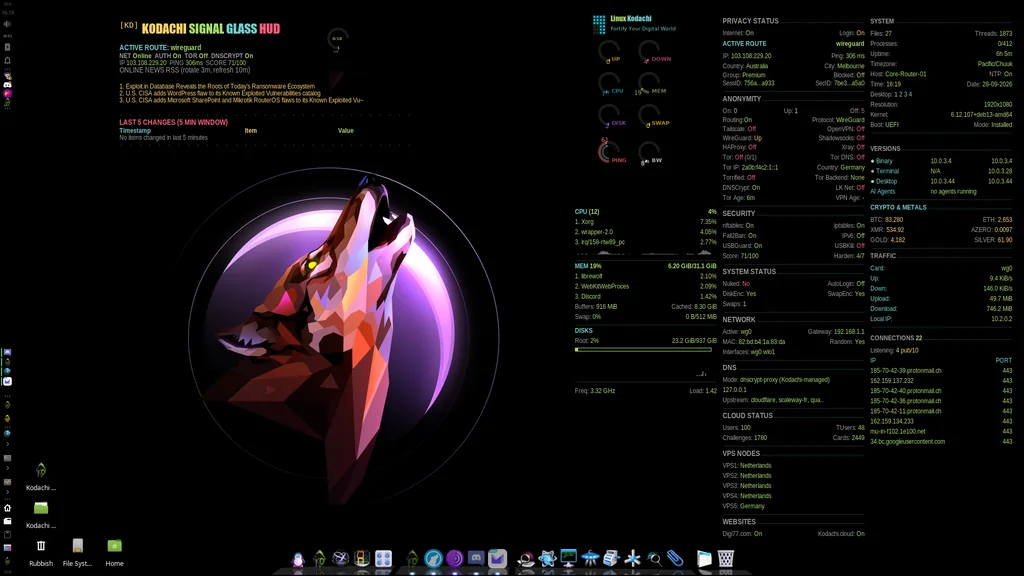This screenshot has width=1024, height=576.
Task: Open the notification bell in left panel
Action: click(7, 60)
